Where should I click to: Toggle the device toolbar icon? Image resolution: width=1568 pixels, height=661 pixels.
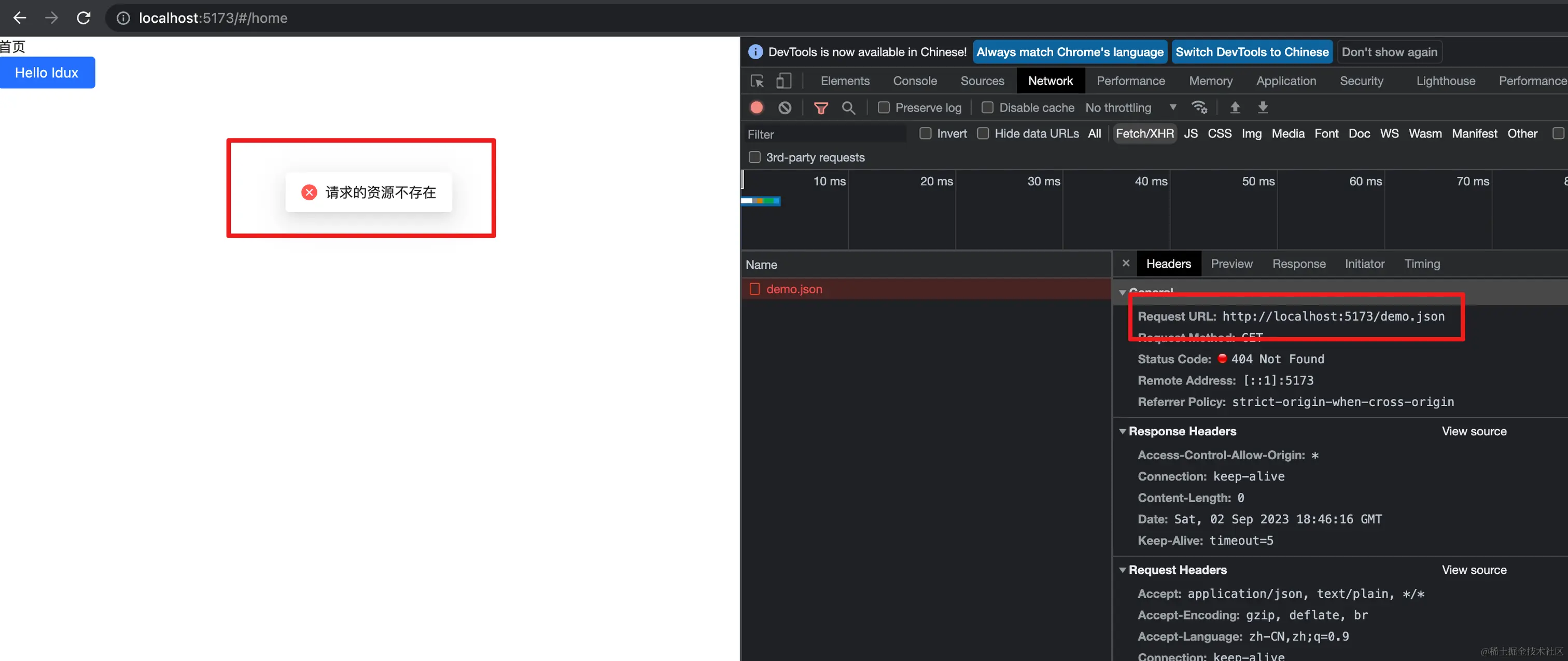(x=783, y=81)
